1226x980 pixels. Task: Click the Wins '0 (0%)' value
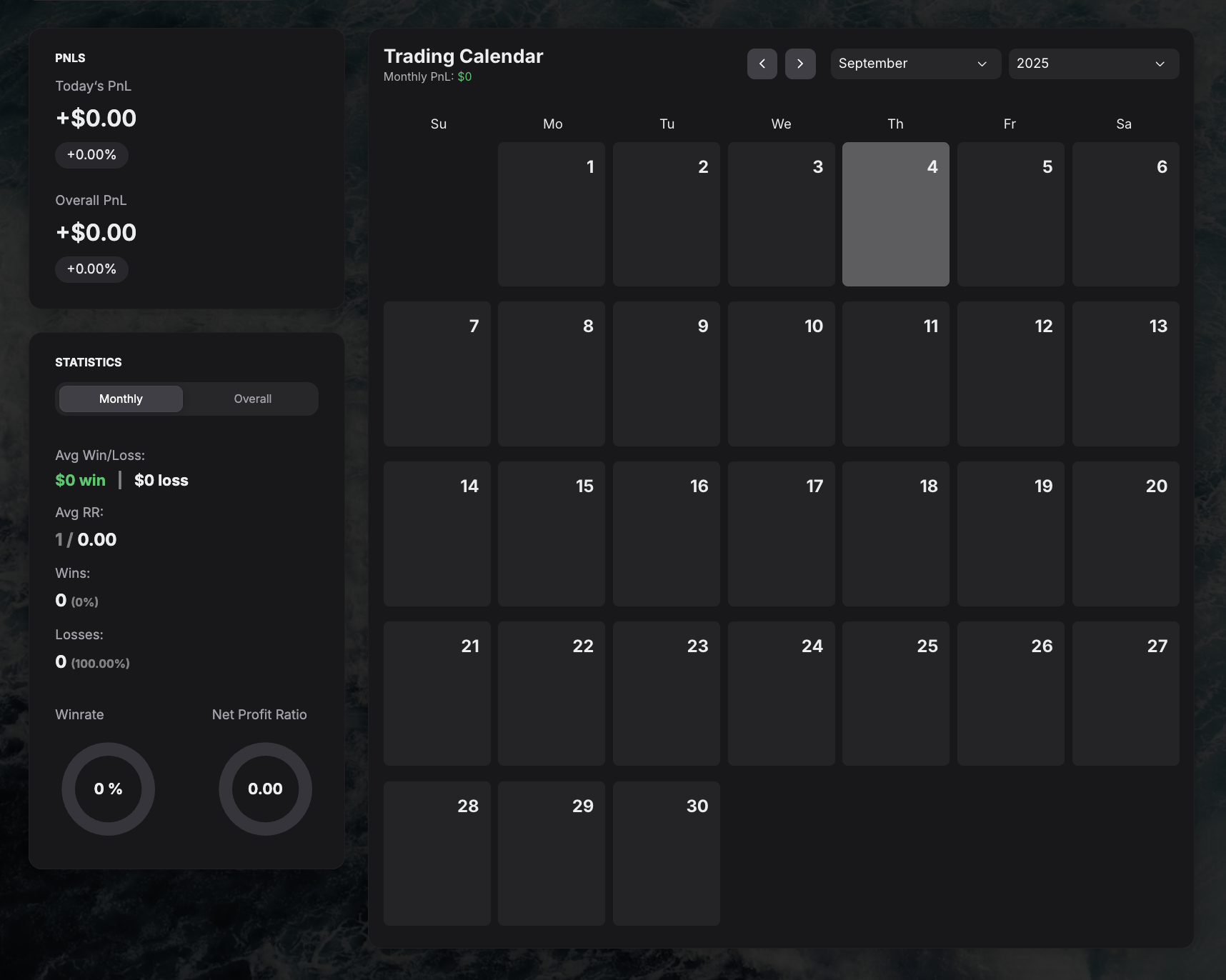[76, 601]
